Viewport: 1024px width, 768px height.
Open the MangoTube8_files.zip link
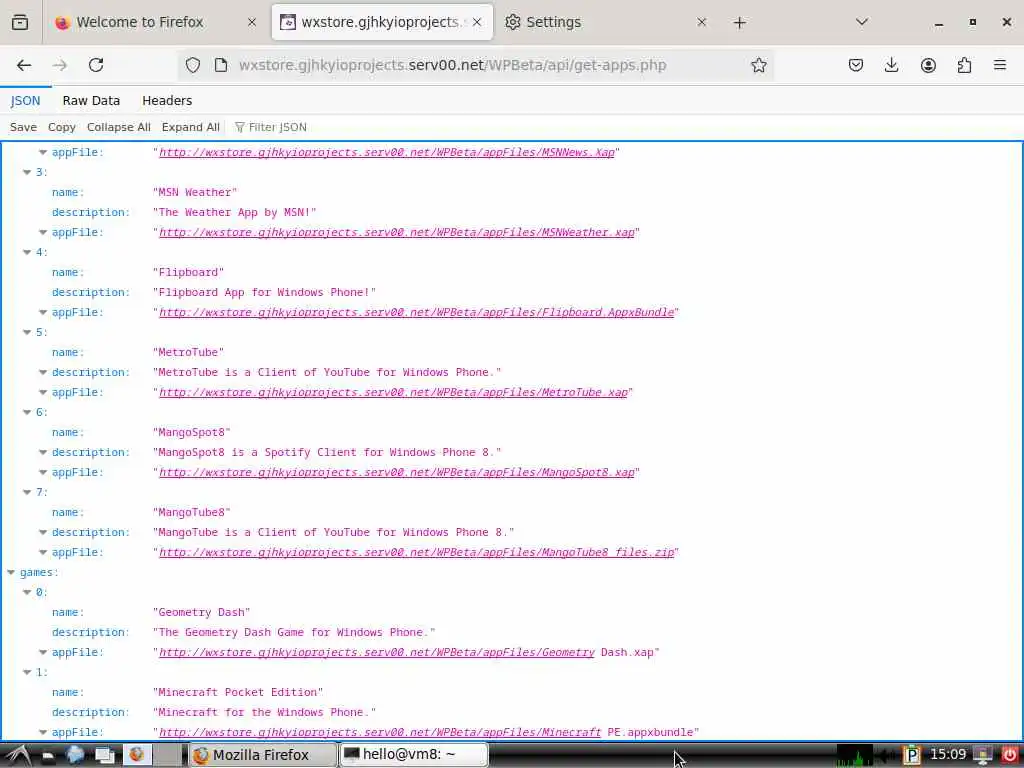417,552
